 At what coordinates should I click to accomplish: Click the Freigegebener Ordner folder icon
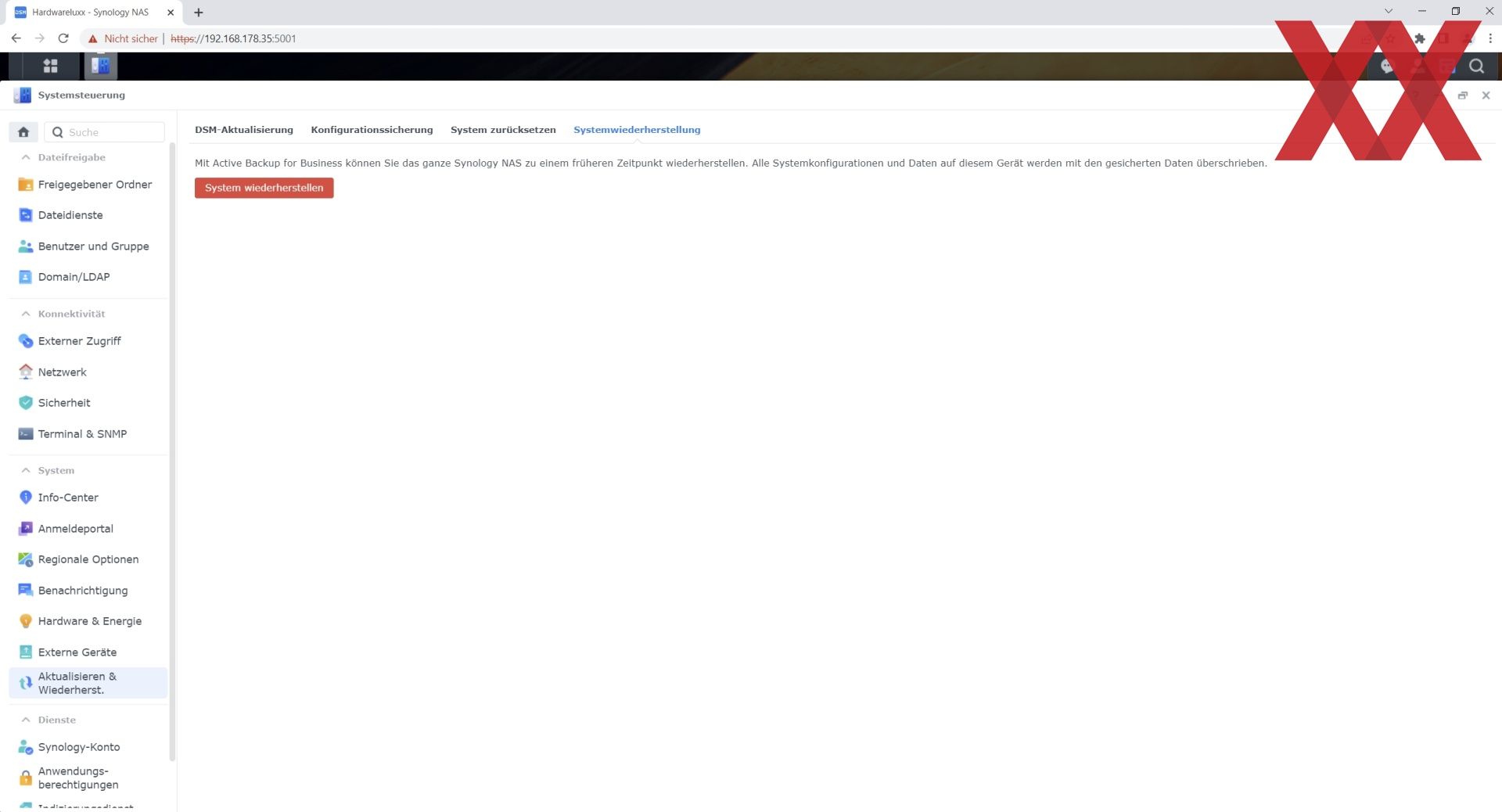[x=26, y=185]
